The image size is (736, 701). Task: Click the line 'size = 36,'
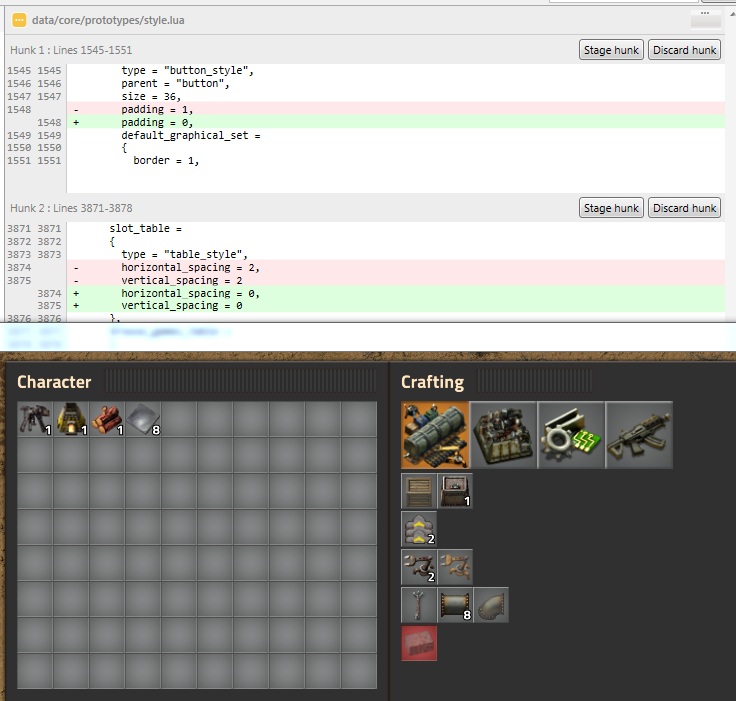151,96
